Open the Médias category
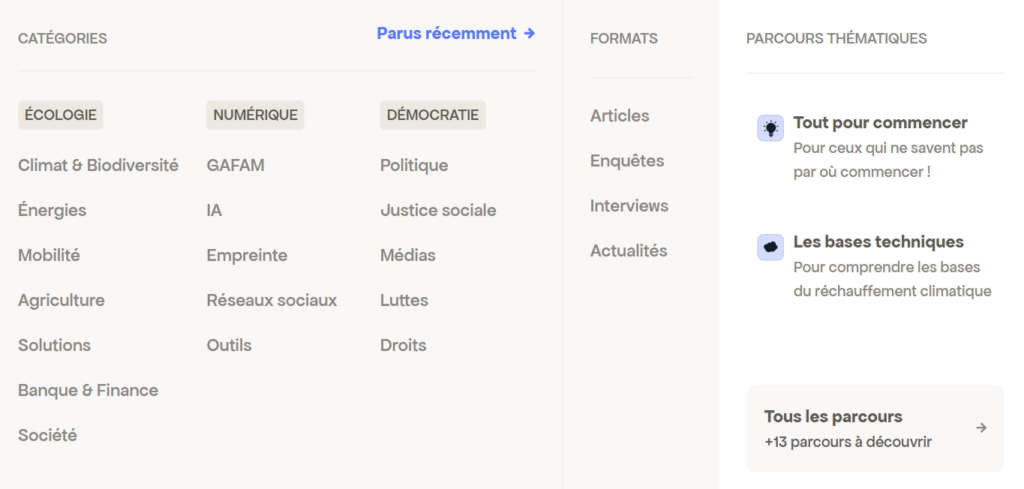 point(408,255)
